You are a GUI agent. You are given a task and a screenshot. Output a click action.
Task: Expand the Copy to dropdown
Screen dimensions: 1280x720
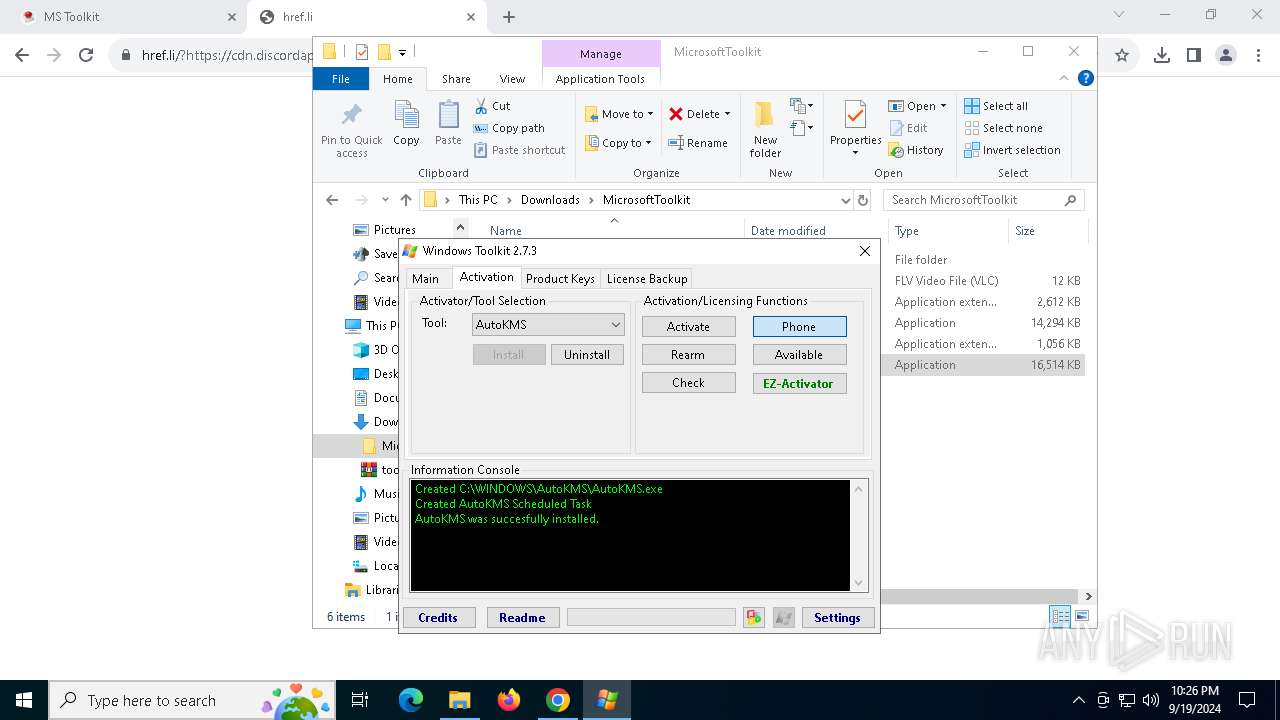tap(648, 143)
